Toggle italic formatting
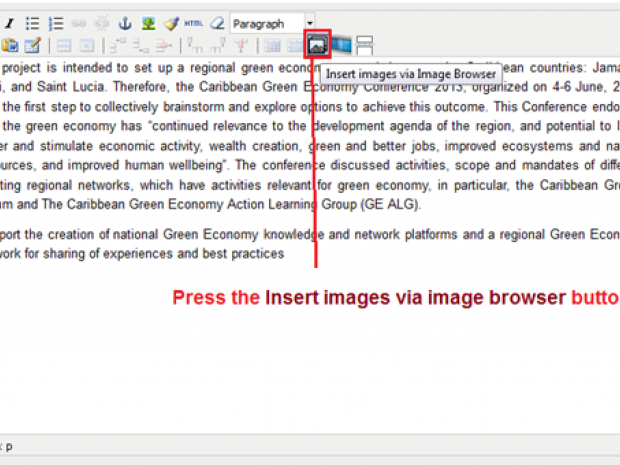 click(8, 23)
